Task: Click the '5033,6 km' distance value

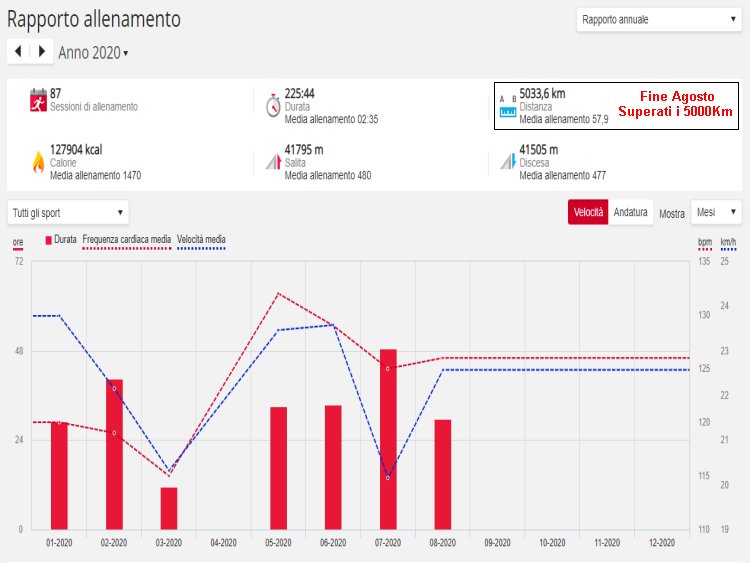Action: 542,93
